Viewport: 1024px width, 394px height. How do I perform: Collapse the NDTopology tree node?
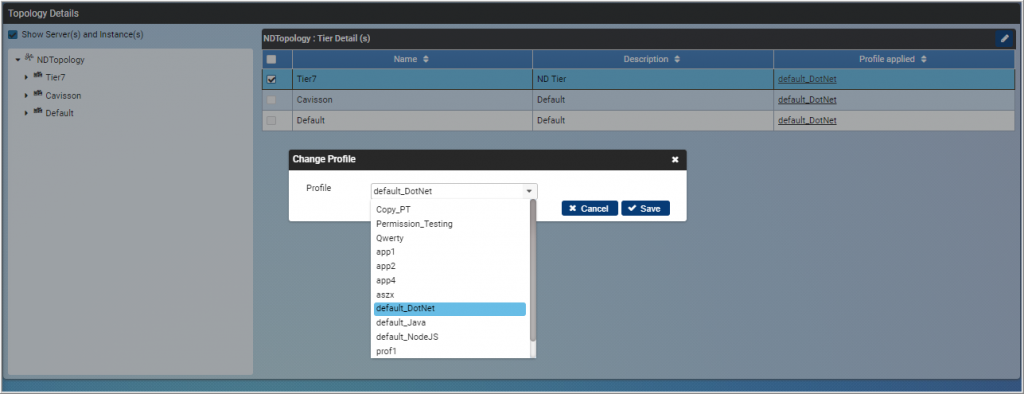coord(18,59)
